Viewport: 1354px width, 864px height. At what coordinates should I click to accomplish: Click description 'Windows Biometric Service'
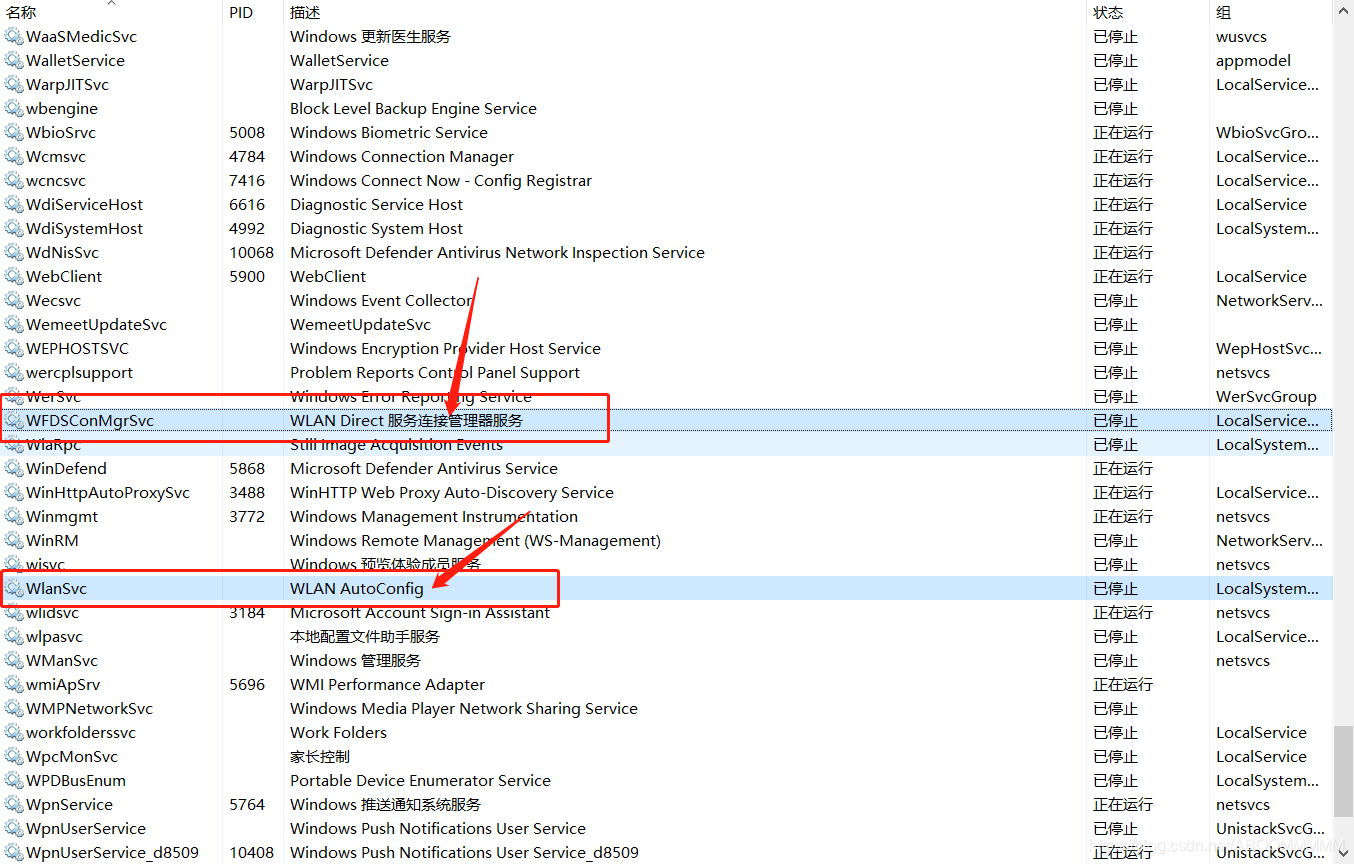tap(389, 132)
